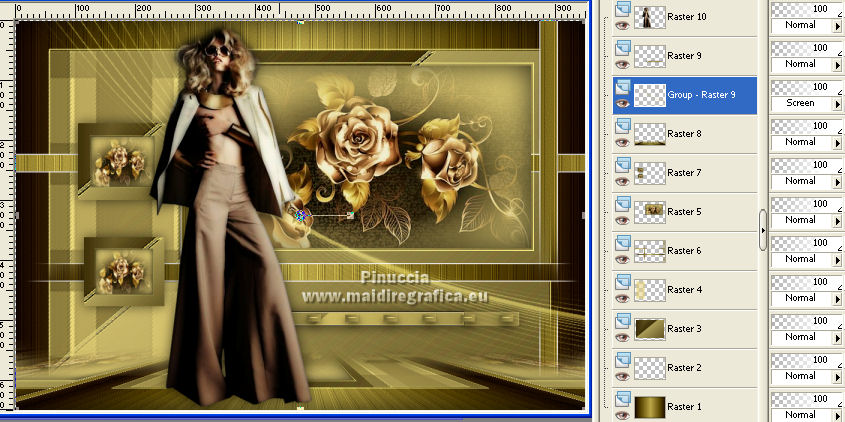Image resolution: width=845 pixels, height=422 pixels.
Task: Open the blend mode dropdown for Raster 5
Action: (x=837, y=220)
